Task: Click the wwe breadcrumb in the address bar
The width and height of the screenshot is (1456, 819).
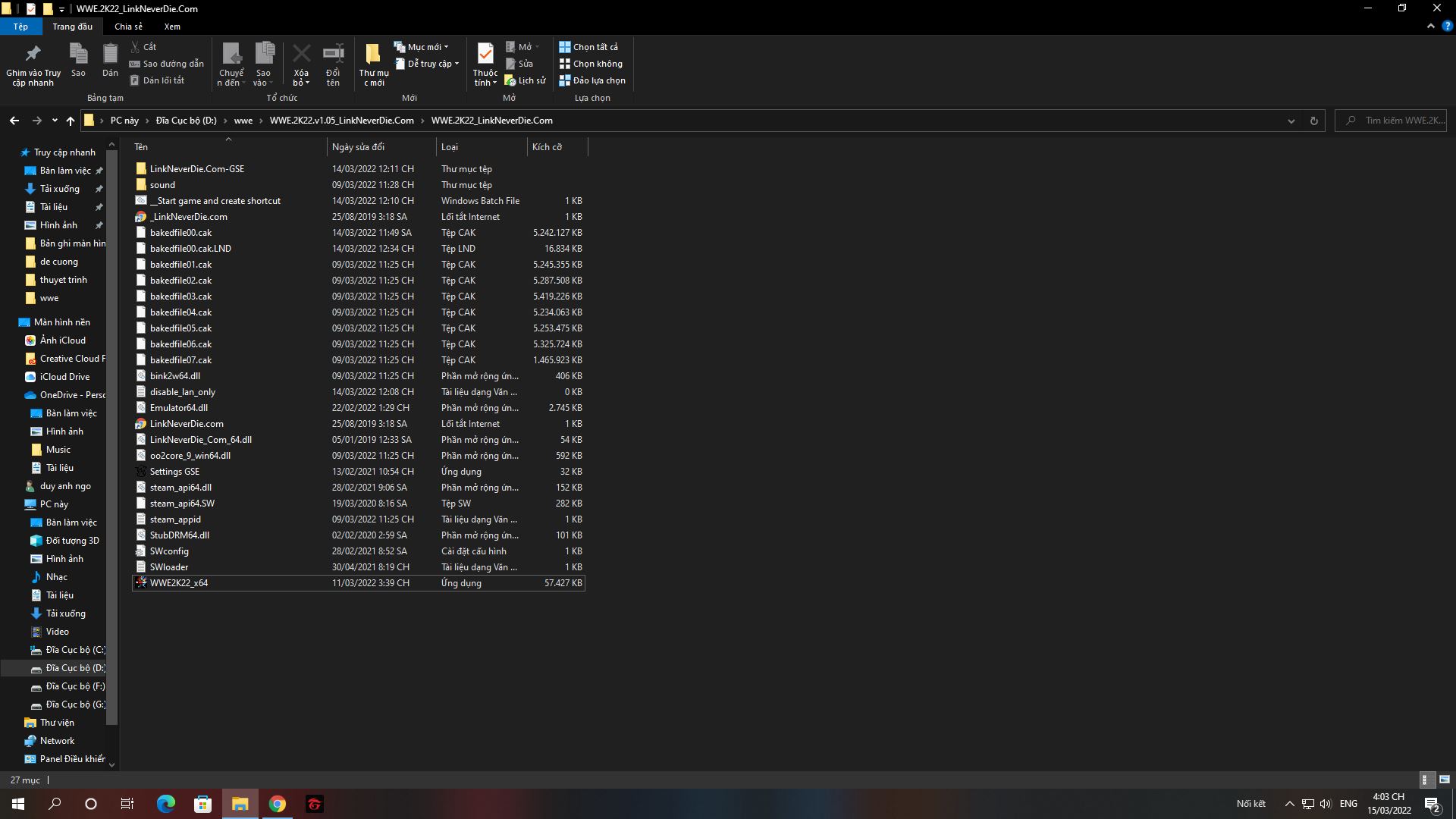Action: [243, 121]
